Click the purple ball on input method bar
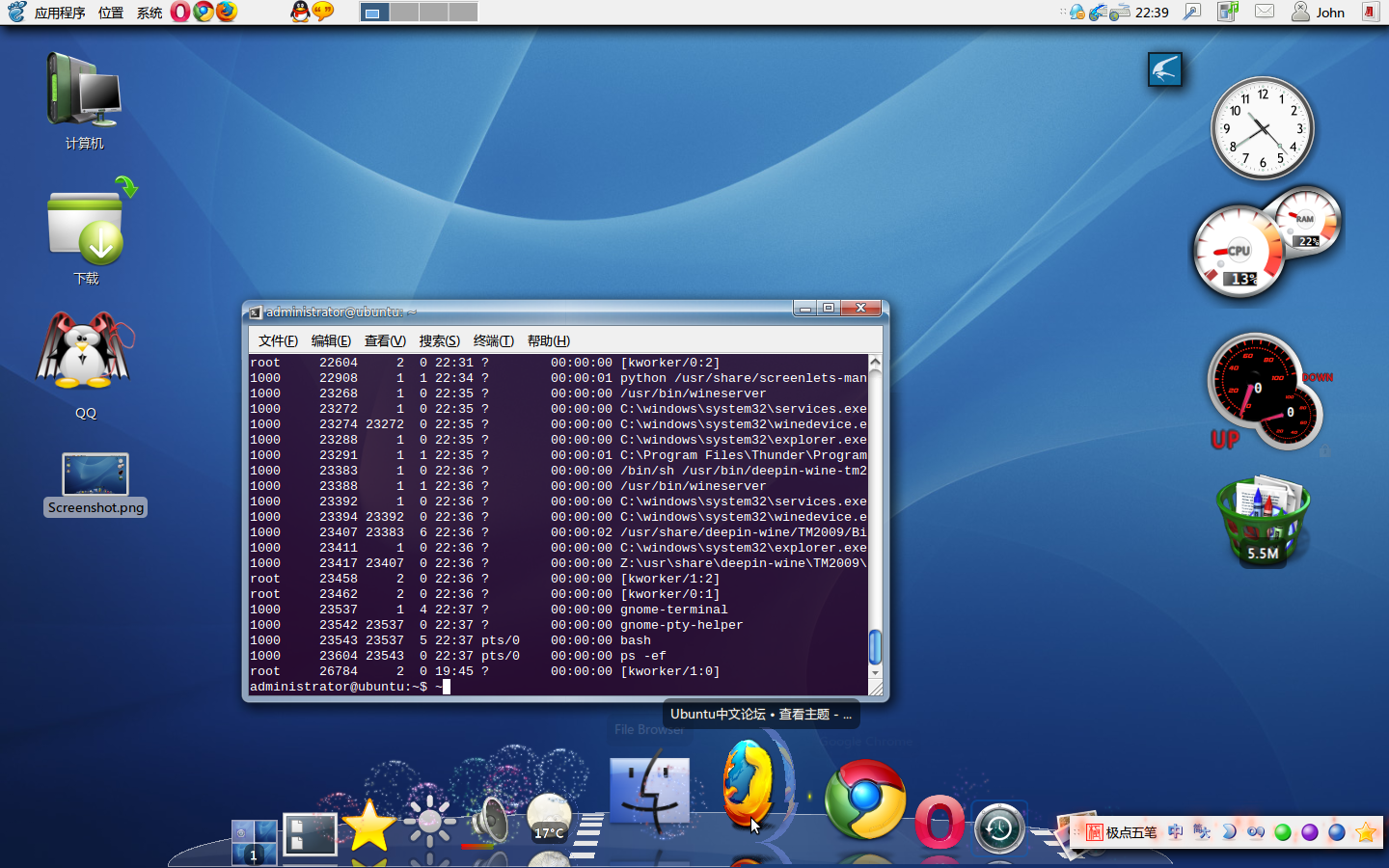The height and width of the screenshot is (868, 1389). (x=1310, y=832)
